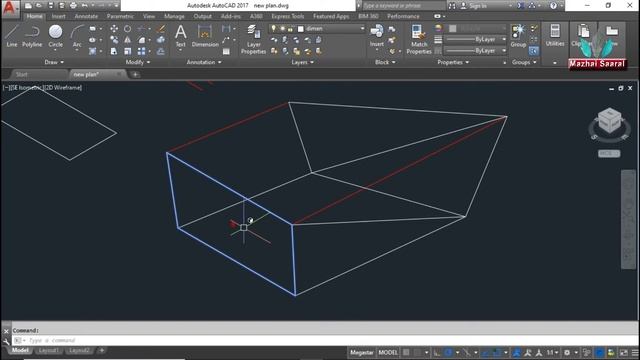
Task: Open the Output ribbon tab
Action: click(x=202, y=16)
